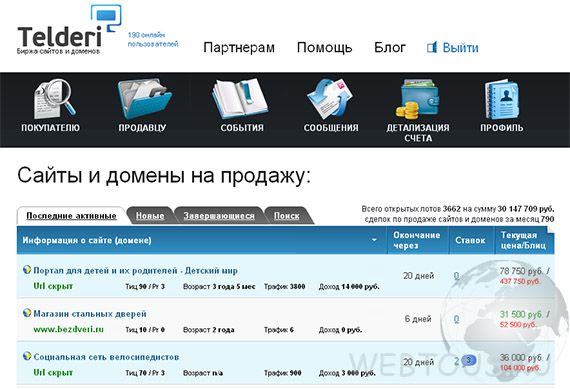The width and height of the screenshot is (570, 389).
Task: Click the door icon beside Выйти
Action: [x=432, y=47]
